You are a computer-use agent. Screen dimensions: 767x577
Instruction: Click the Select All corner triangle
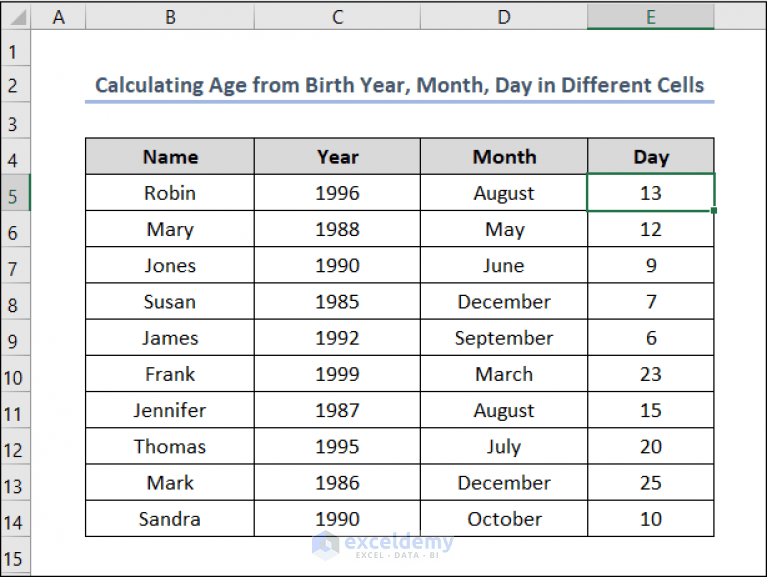click(x=17, y=17)
